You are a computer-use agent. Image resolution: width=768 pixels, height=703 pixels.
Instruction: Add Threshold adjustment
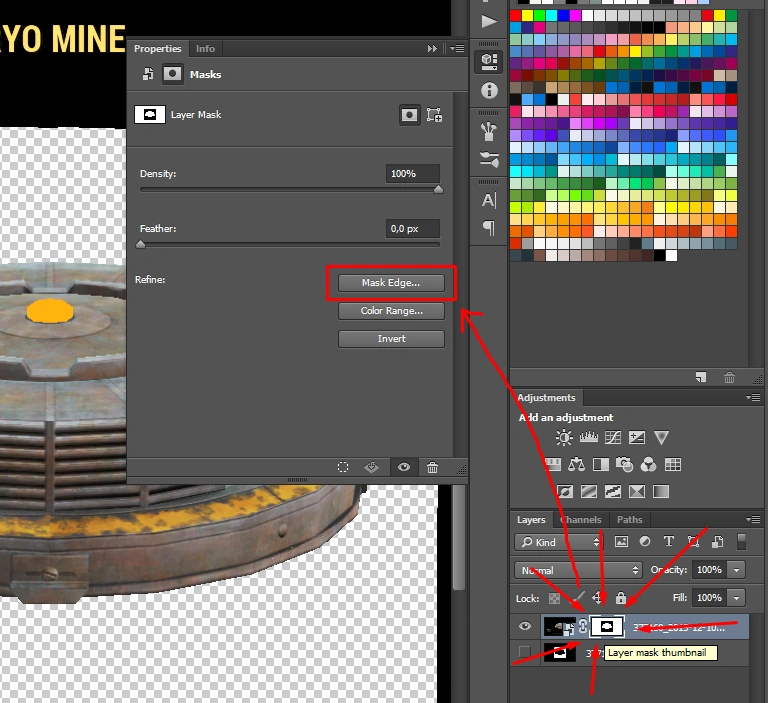click(x=613, y=491)
